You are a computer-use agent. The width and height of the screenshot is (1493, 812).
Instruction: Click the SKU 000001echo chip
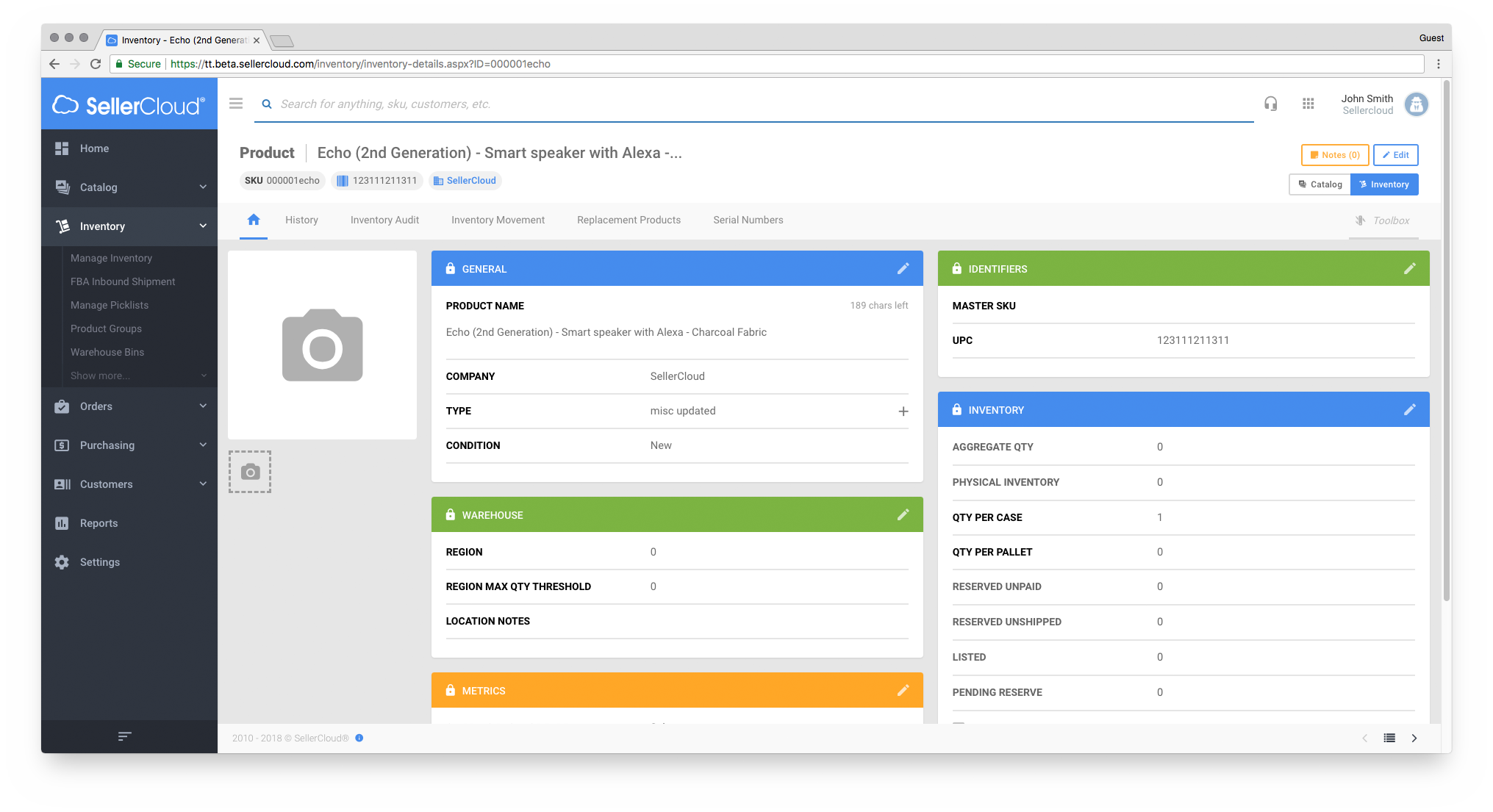[x=282, y=181]
